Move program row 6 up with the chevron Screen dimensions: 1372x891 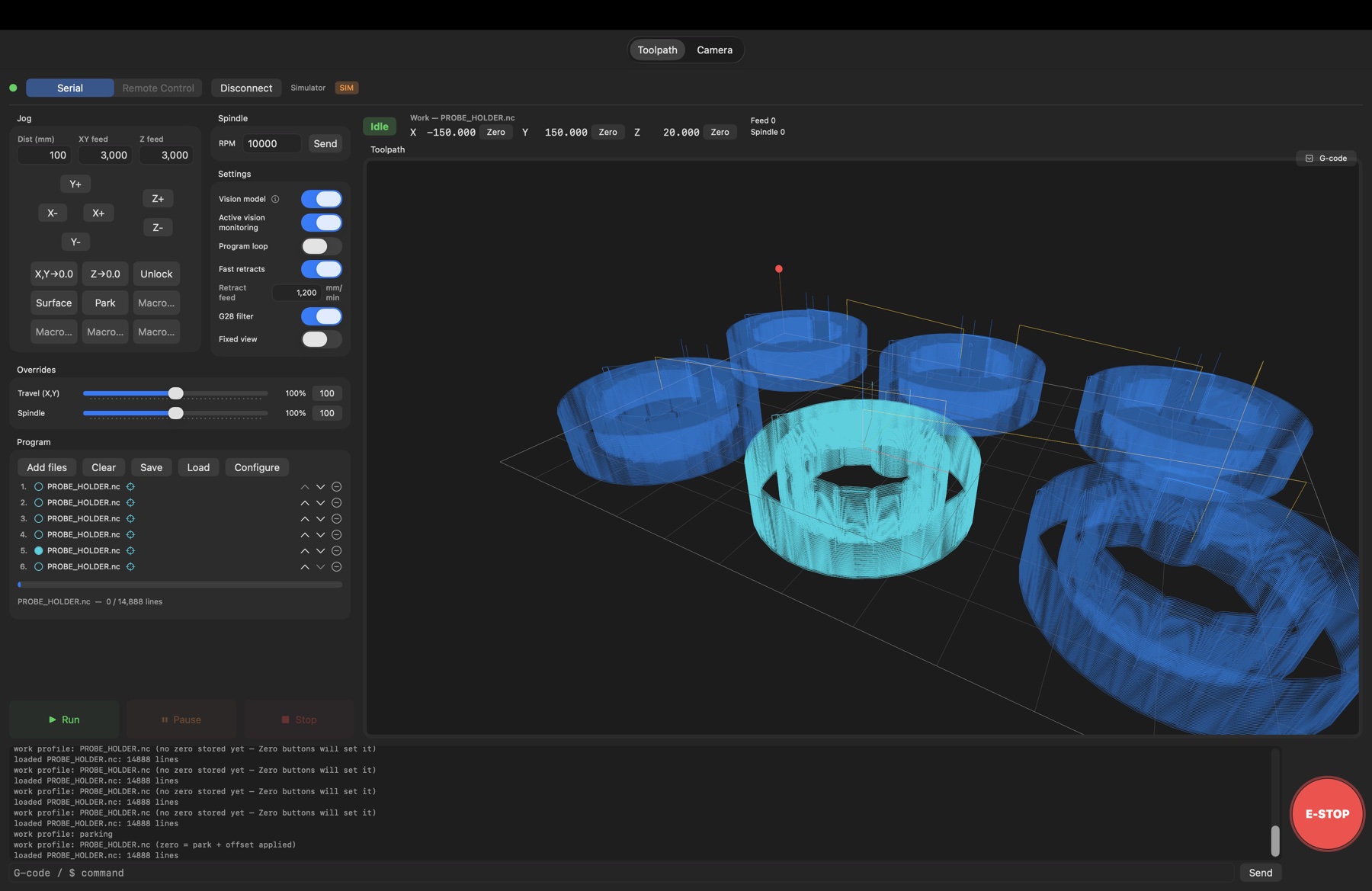pyautogui.click(x=305, y=566)
